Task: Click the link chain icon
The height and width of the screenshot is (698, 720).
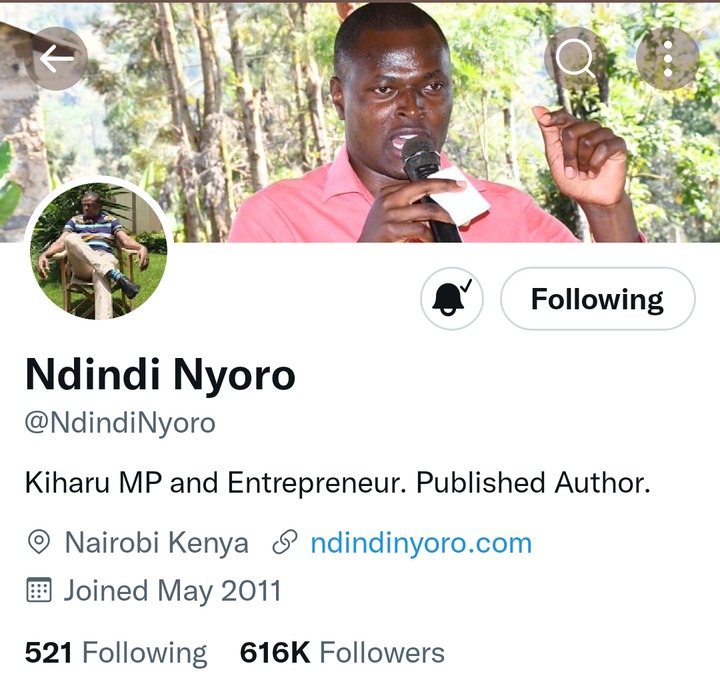Action: point(285,542)
